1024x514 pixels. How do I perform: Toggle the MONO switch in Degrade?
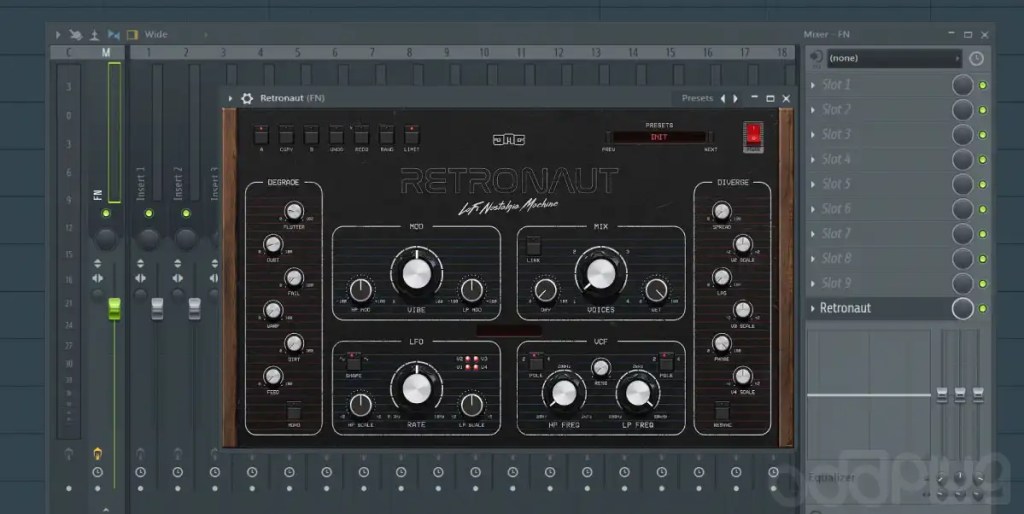[294, 411]
